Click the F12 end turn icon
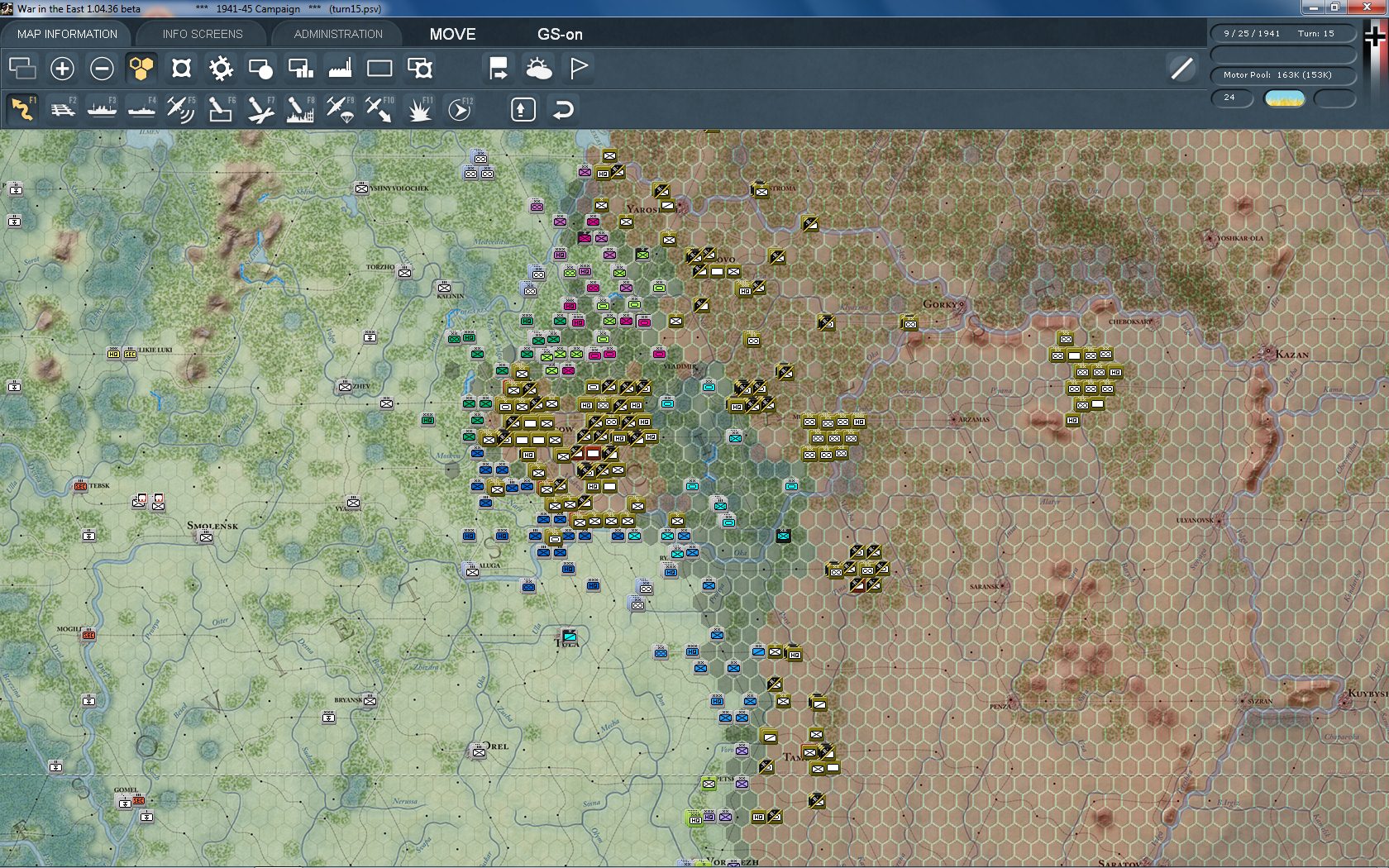 point(460,109)
